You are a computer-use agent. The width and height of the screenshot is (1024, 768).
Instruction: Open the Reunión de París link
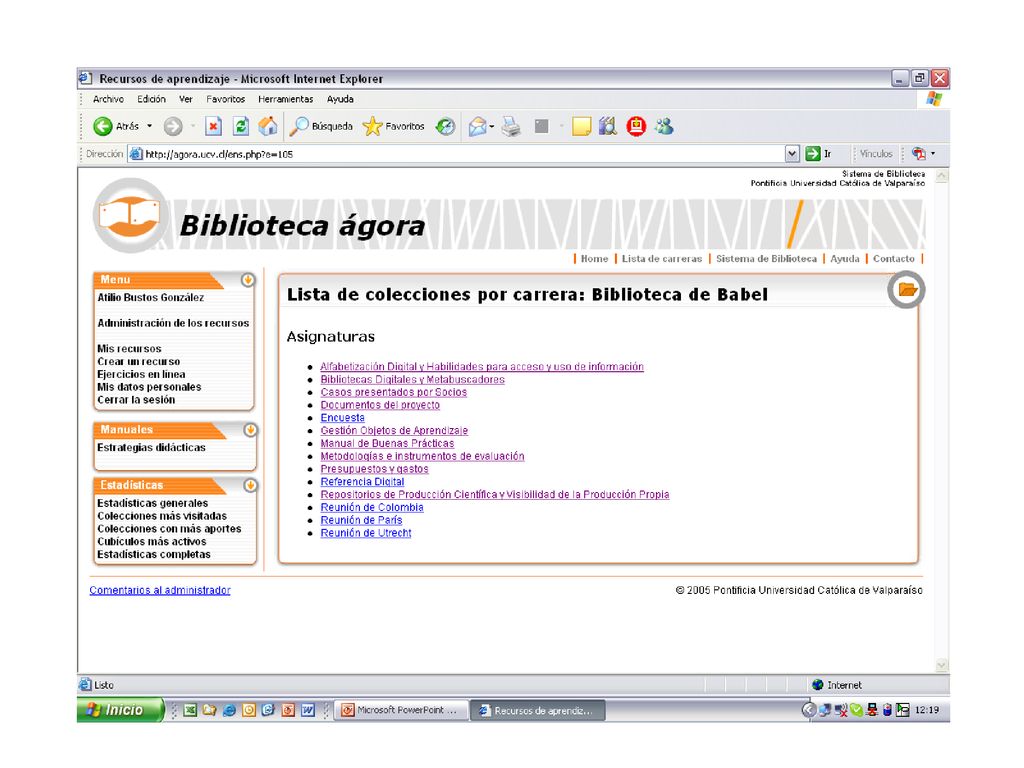361,520
